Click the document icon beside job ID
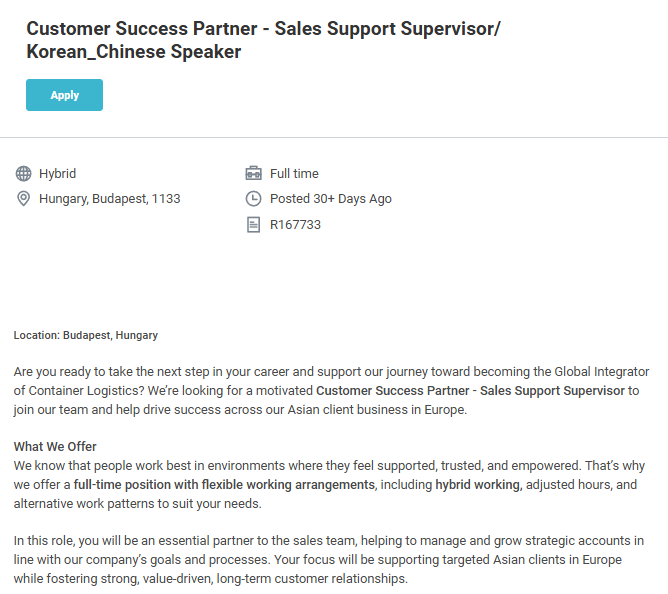The height and width of the screenshot is (594, 668). (x=253, y=225)
